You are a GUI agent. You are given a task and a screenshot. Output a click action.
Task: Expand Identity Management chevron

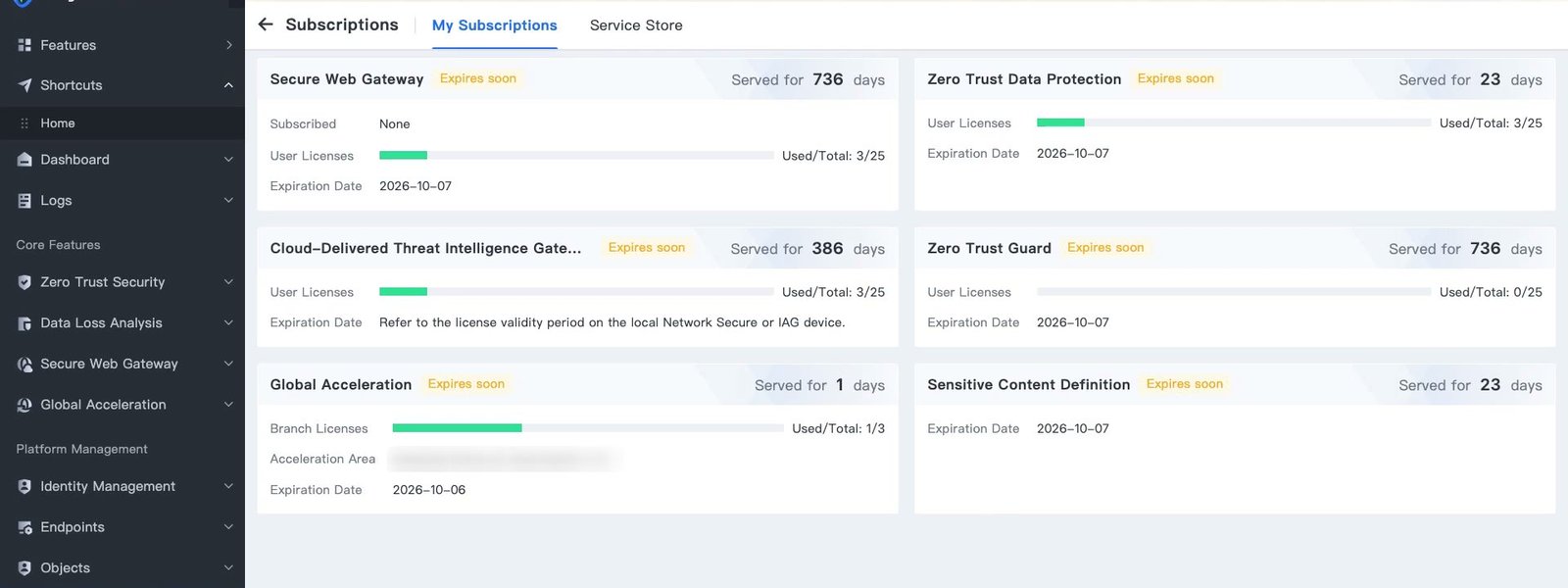[x=228, y=486]
